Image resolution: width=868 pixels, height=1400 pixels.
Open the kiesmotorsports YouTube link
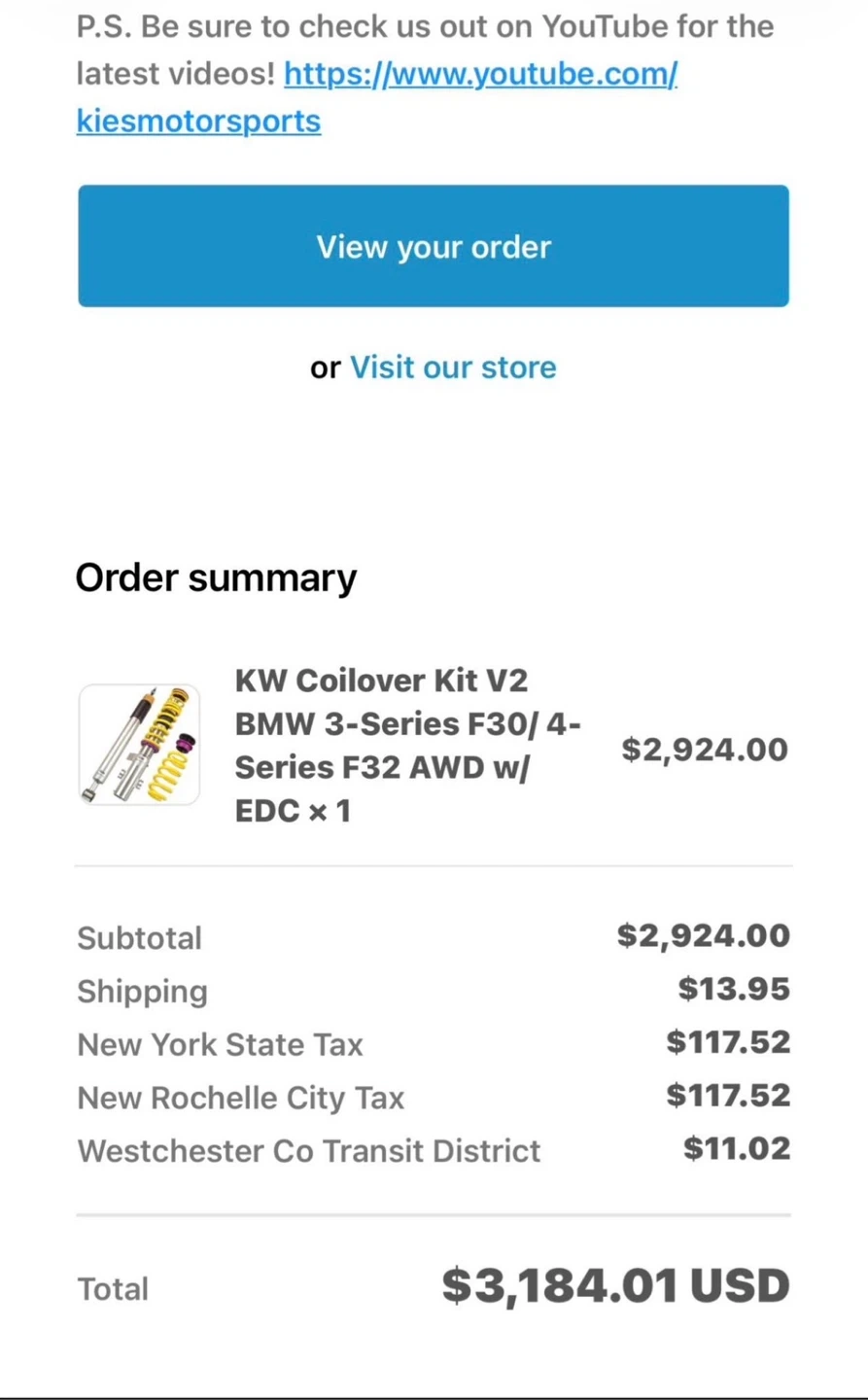point(480,75)
